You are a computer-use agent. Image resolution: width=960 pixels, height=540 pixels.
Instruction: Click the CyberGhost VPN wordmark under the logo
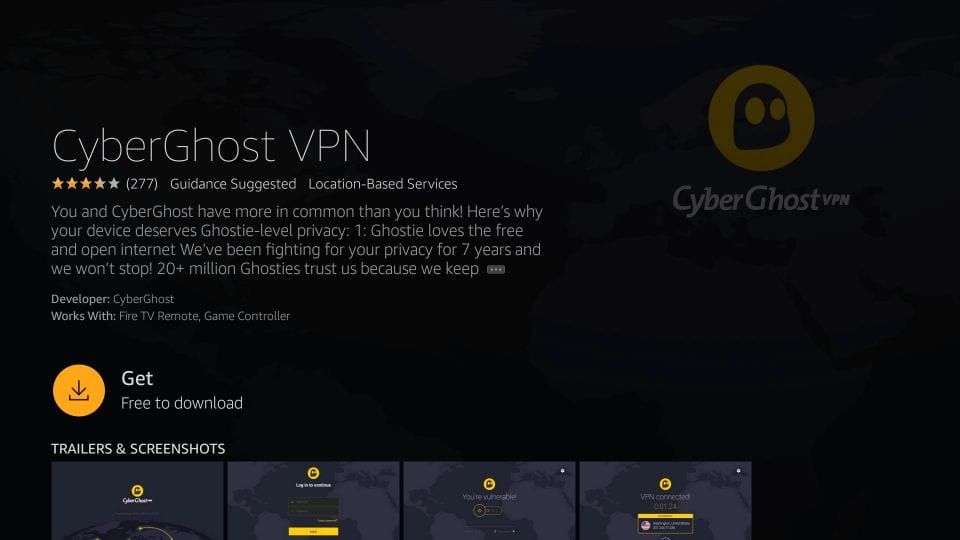point(761,200)
